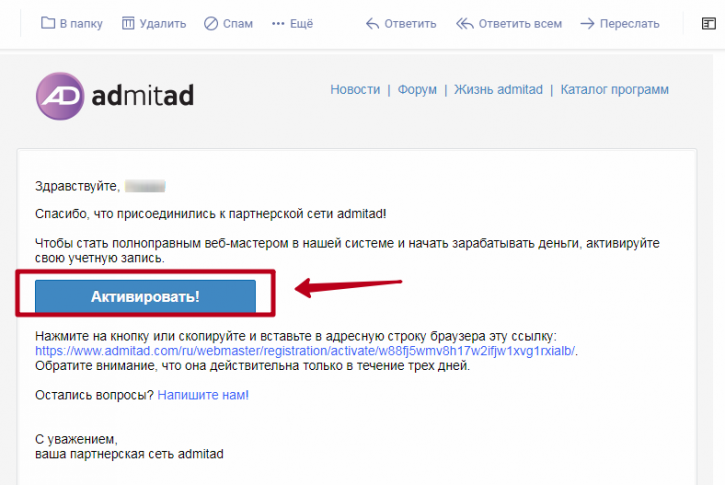This screenshot has width=725, height=485.
Task: Click the trash icon next to "Удалить"
Action: tap(128, 23)
